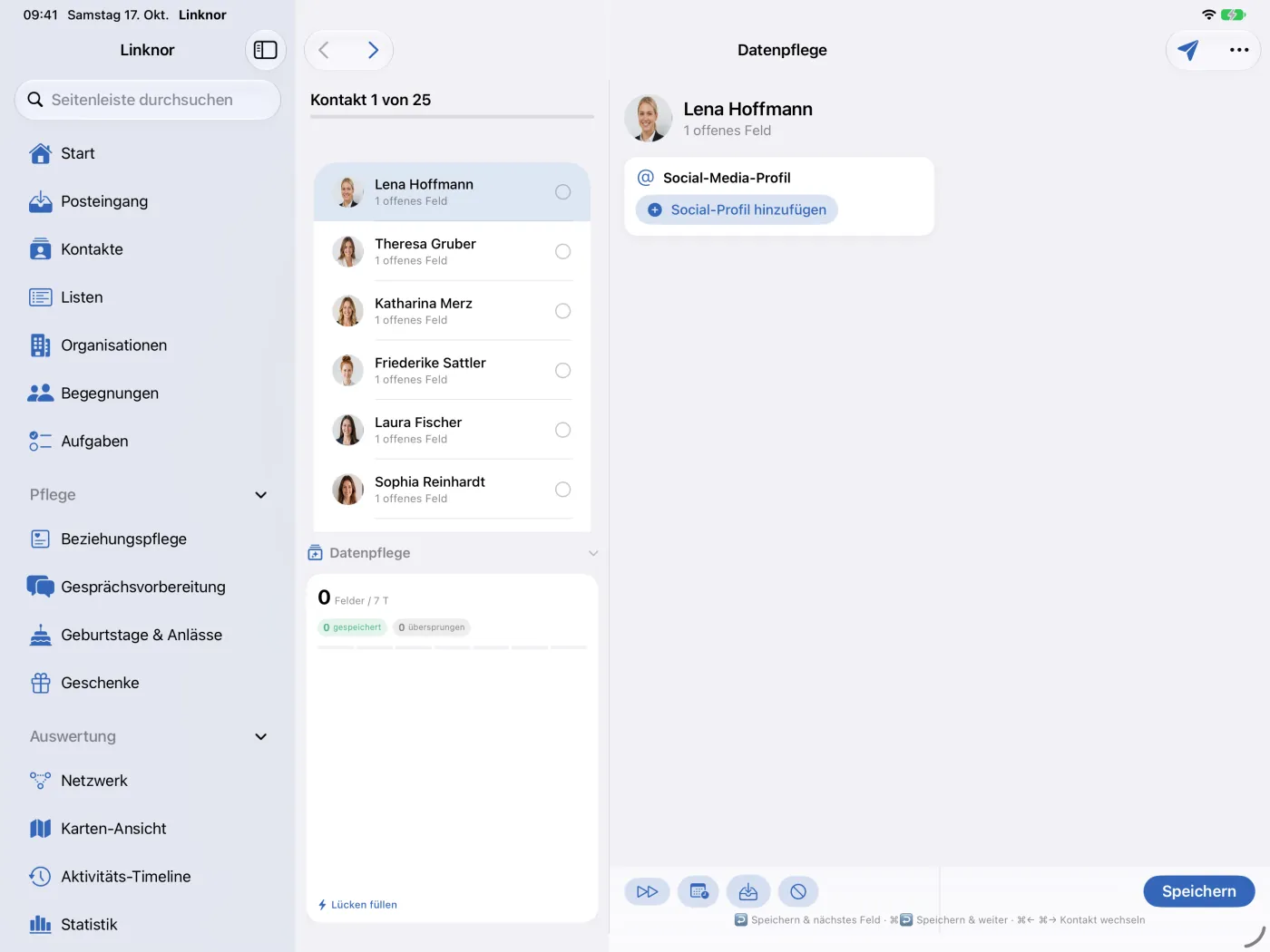Click the Lücken füllen link
1270x952 pixels.
357,905
